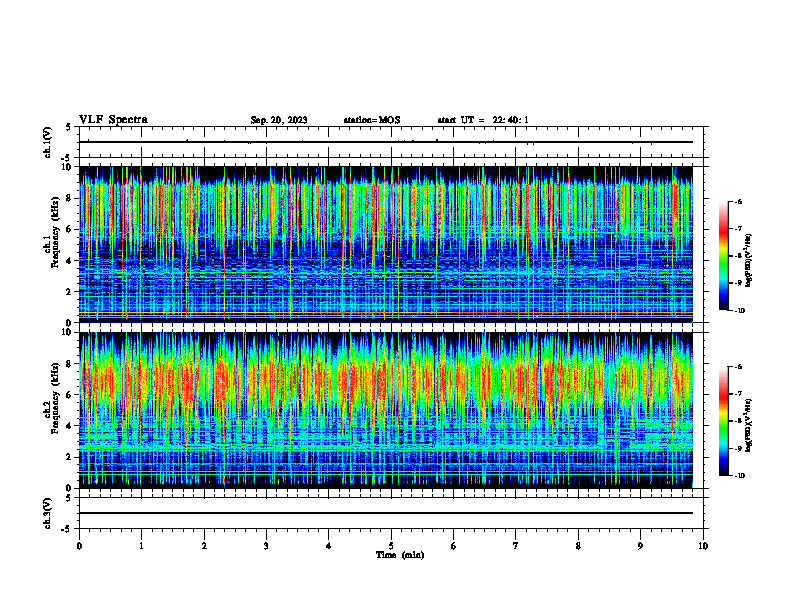Click the 6 kHz tick on ch.2 frequency axis

[x=70, y=395]
